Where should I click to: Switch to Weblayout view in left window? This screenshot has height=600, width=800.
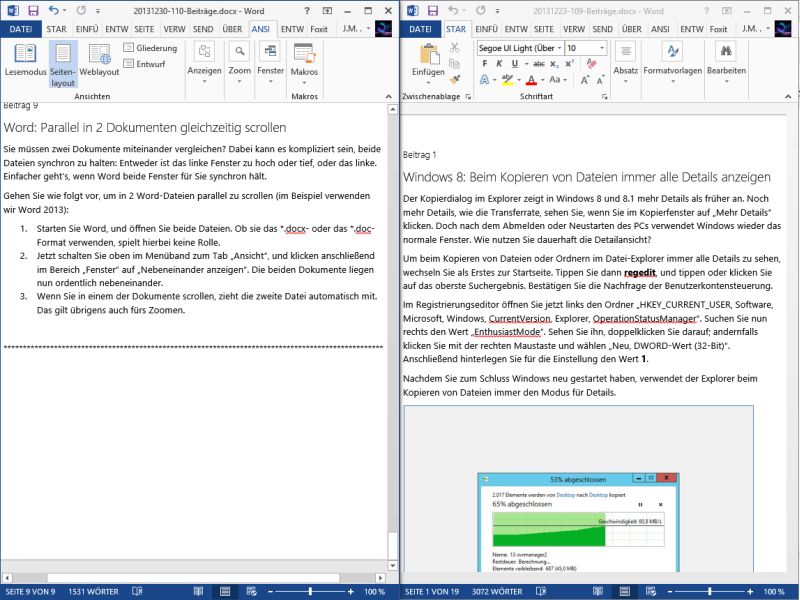click(x=99, y=60)
